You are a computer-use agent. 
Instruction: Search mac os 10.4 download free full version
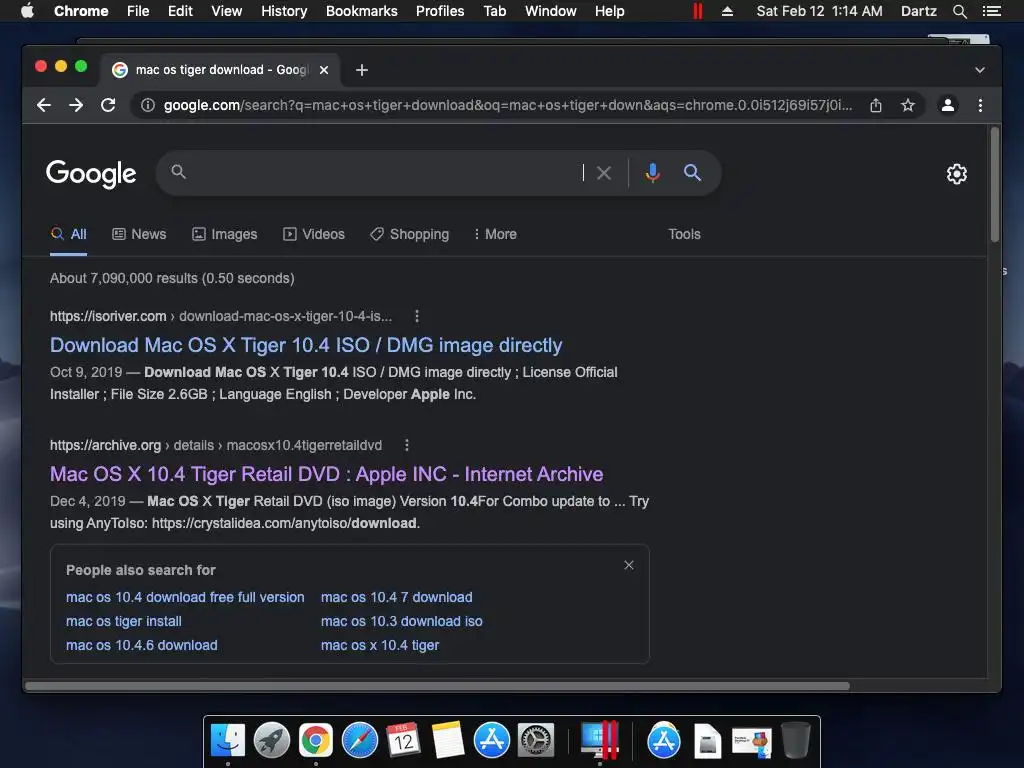tap(185, 597)
